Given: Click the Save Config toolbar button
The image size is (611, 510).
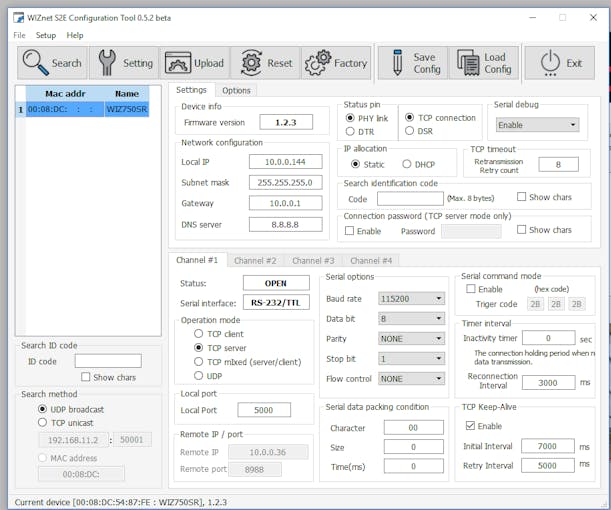Looking at the screenshot, I should pos(411,63).
